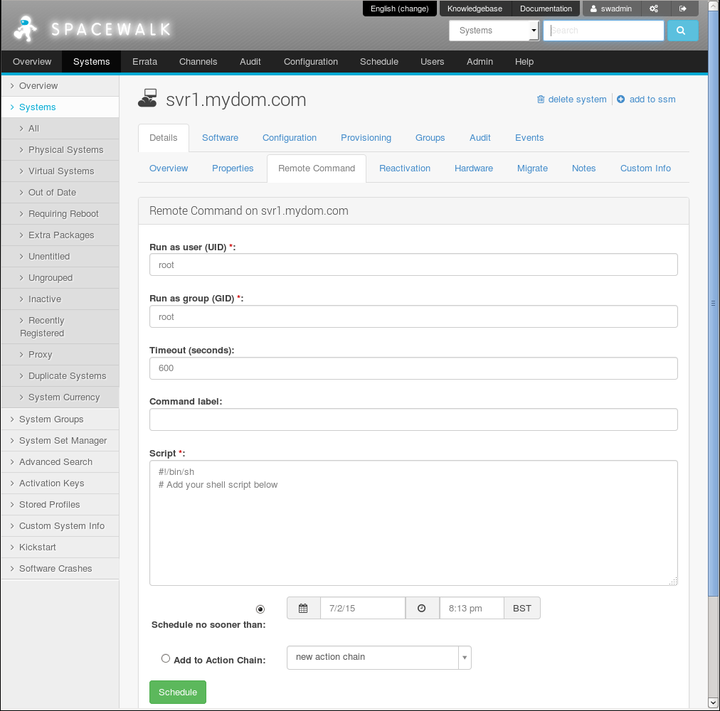This screenshot has width=720, height=711.
Task: Focus the Run as group (GID) field
Action: [413, 316]
